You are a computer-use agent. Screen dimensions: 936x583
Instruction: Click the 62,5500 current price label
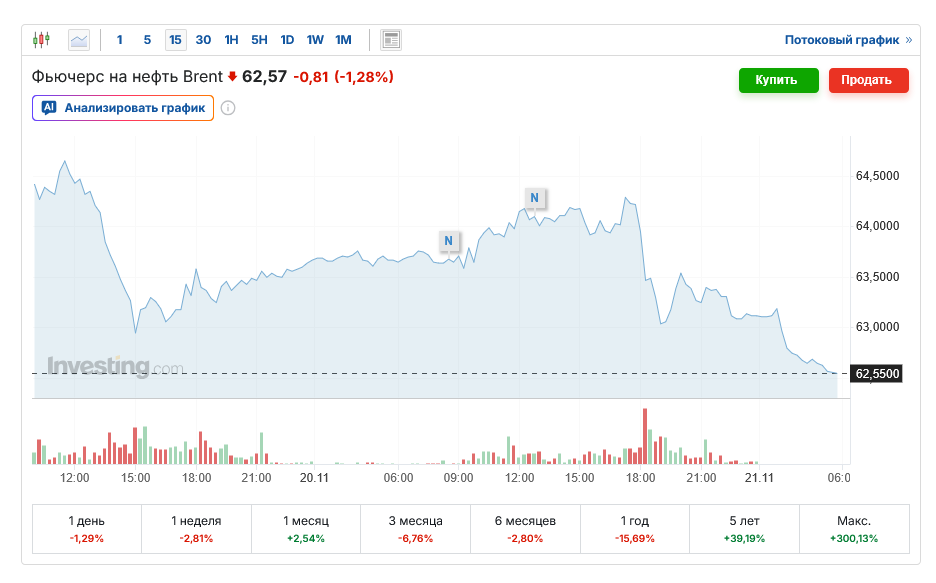pos(877,374)
